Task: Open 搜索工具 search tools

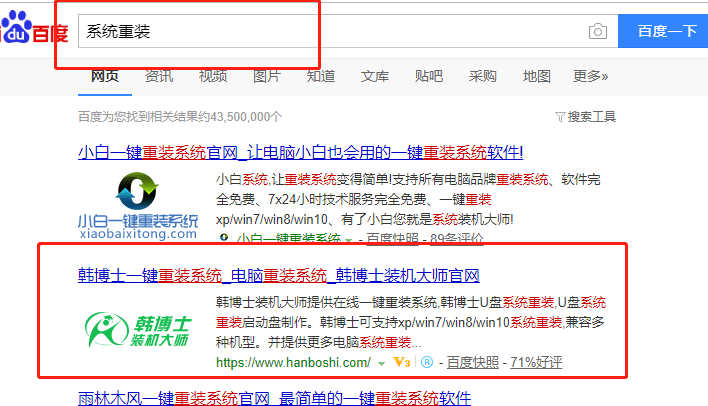Action: point(592,117)
